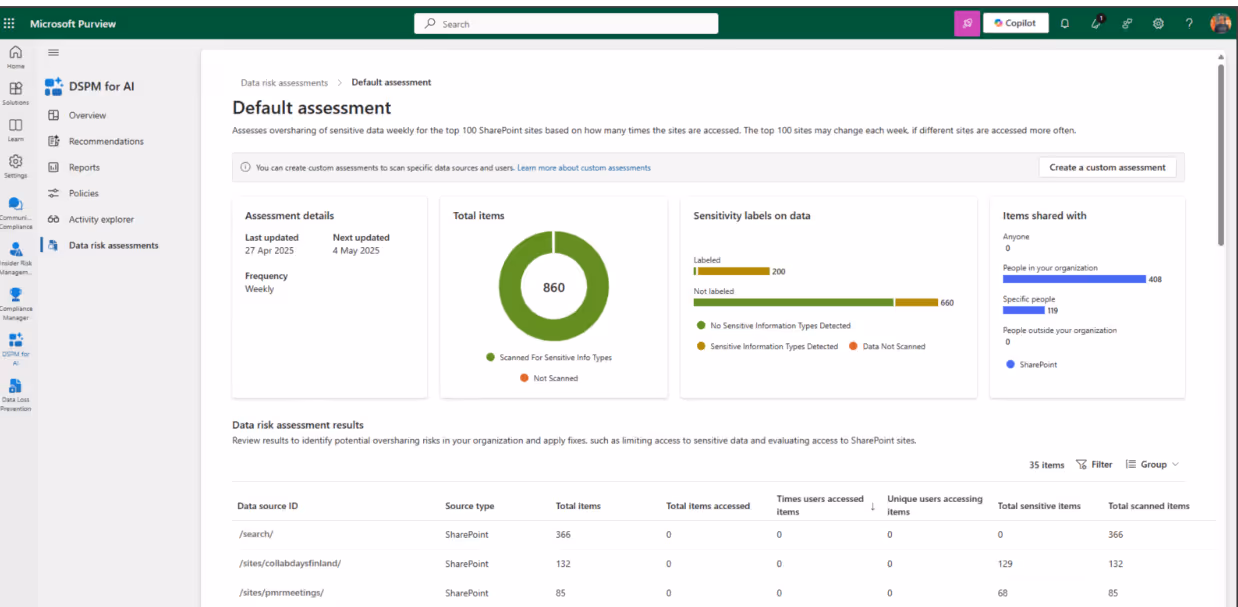This screenshot has height=607, width=1238.
Task: Follow Learn more about custom assessments link
Action: tap(584, 168)
